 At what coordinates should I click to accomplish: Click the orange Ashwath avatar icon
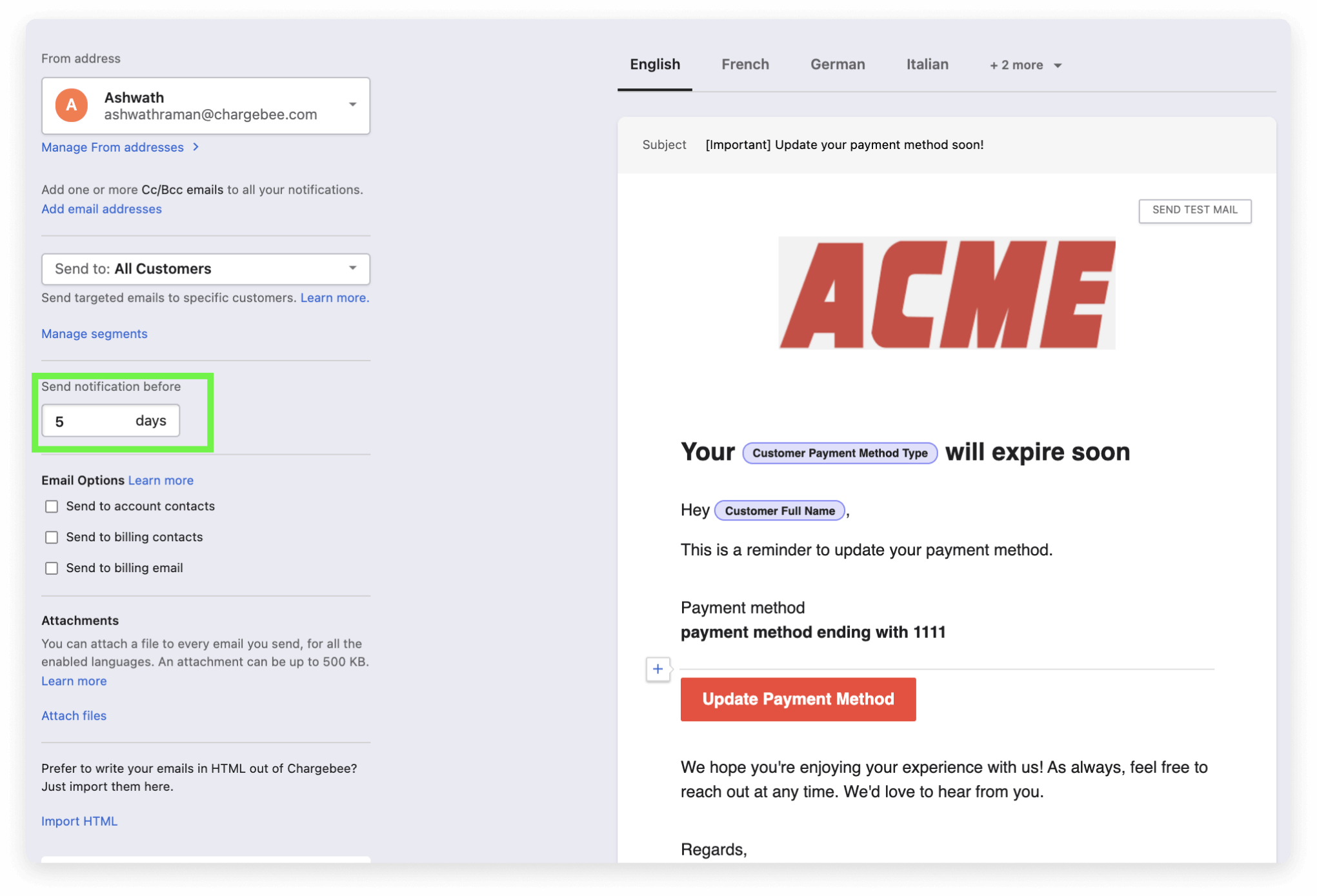coord(72,105)
